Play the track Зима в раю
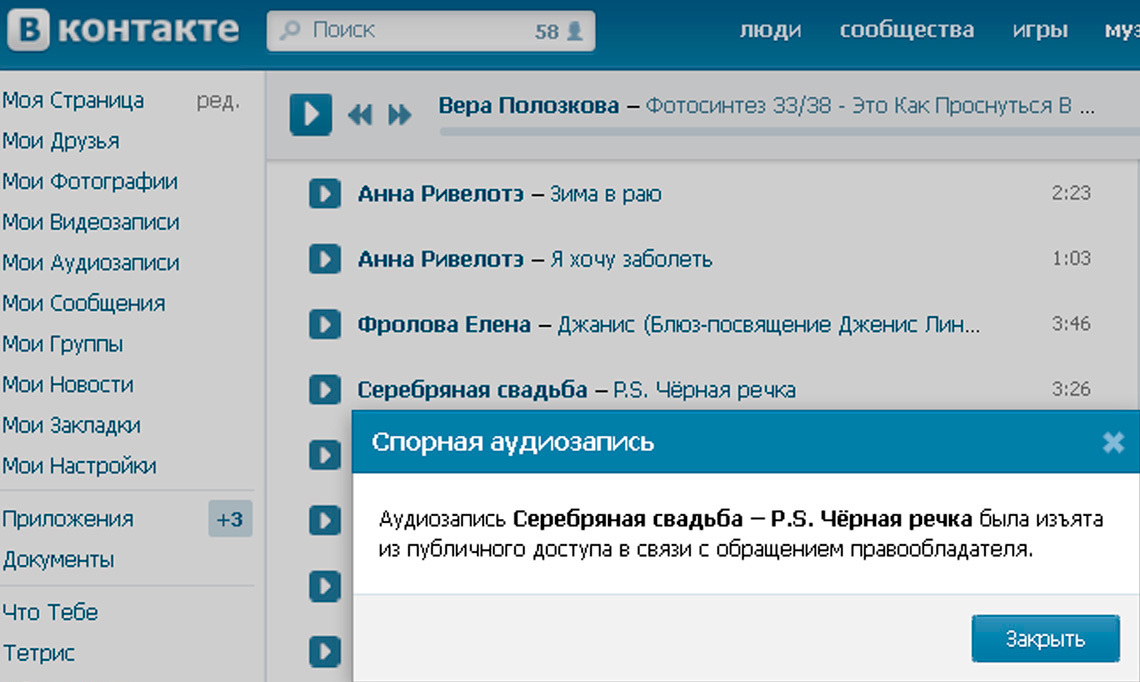Viewport: 1140px width, 682px height. (x=325, y=194)
